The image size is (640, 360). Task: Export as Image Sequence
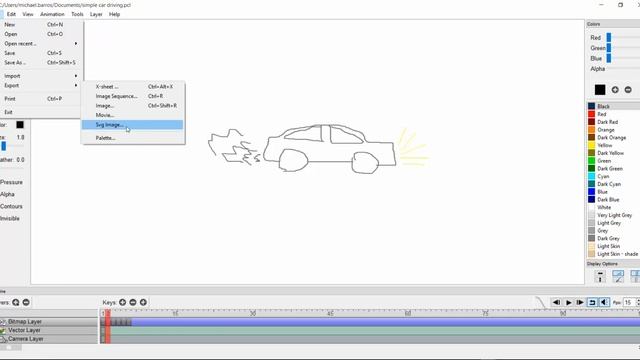[x=133, y=96]
